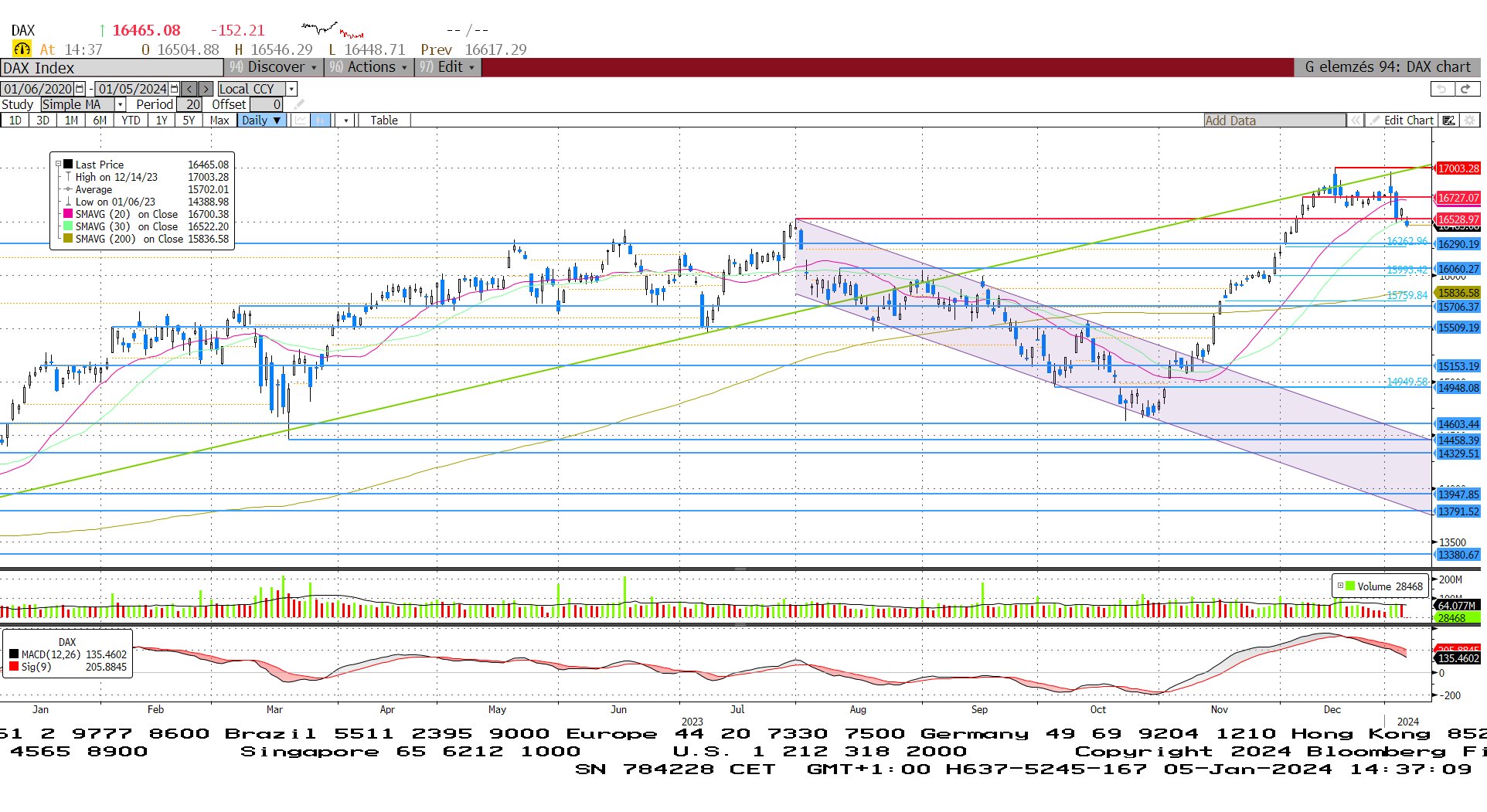Click the yellow gauge icon near At time
1487x812 pixels.
point(22,49)
